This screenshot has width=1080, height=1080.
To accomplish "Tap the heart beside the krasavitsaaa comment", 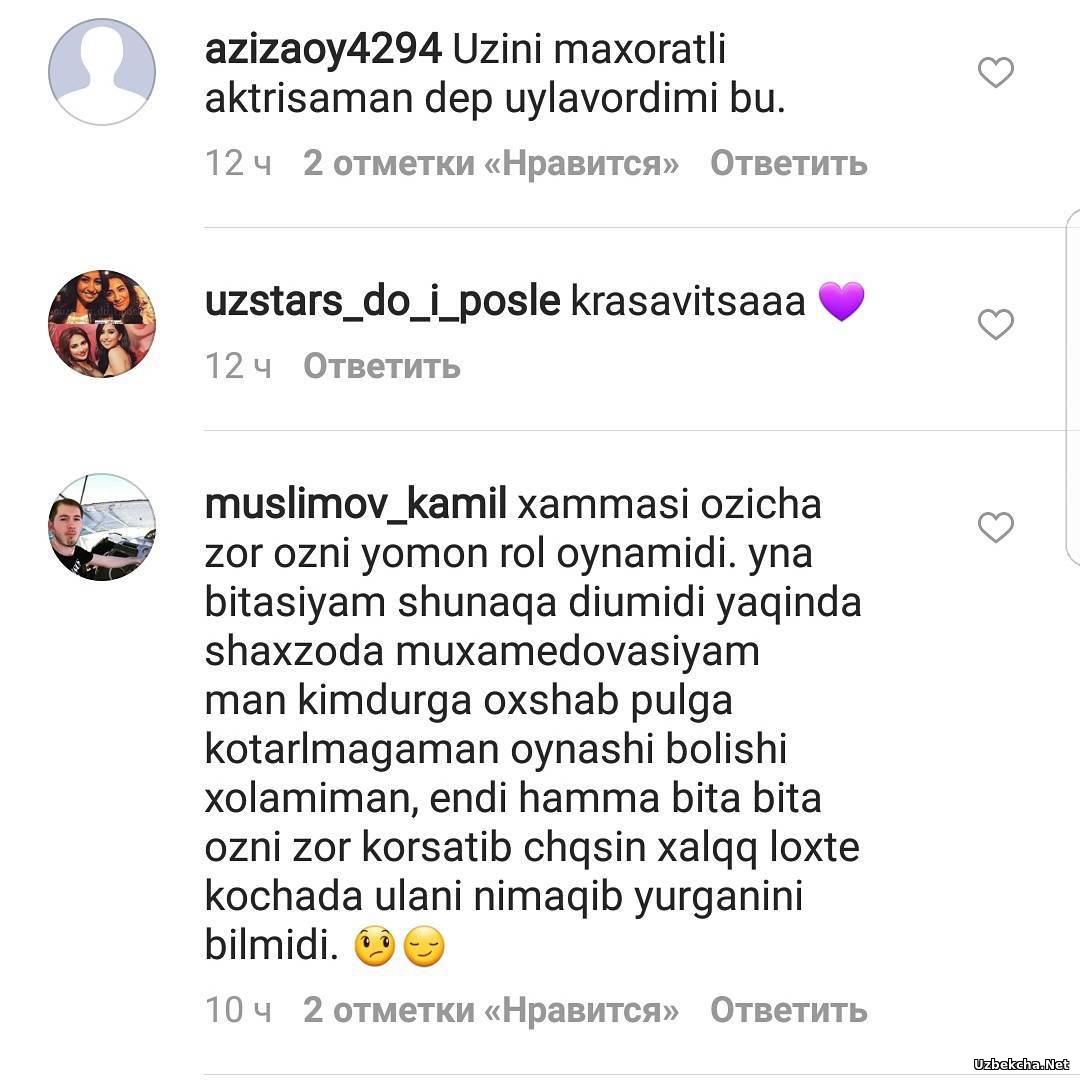I will (996, 324).
